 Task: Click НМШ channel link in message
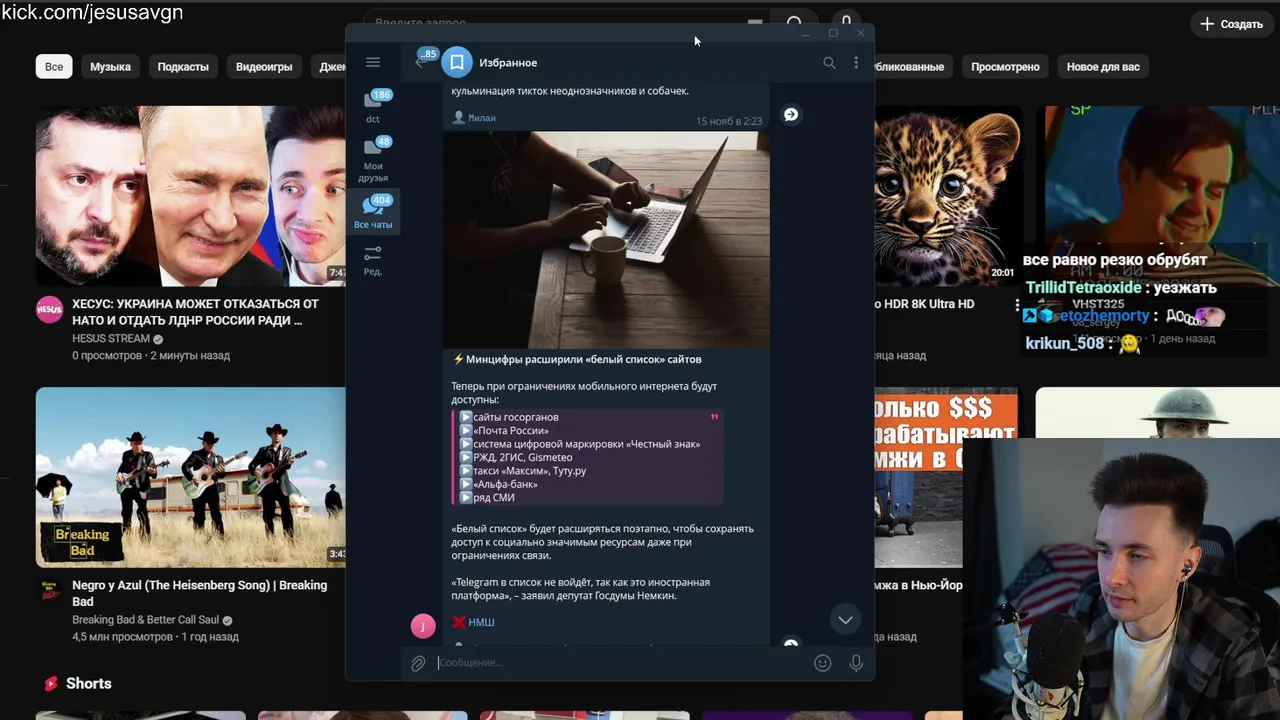[481, 622]
